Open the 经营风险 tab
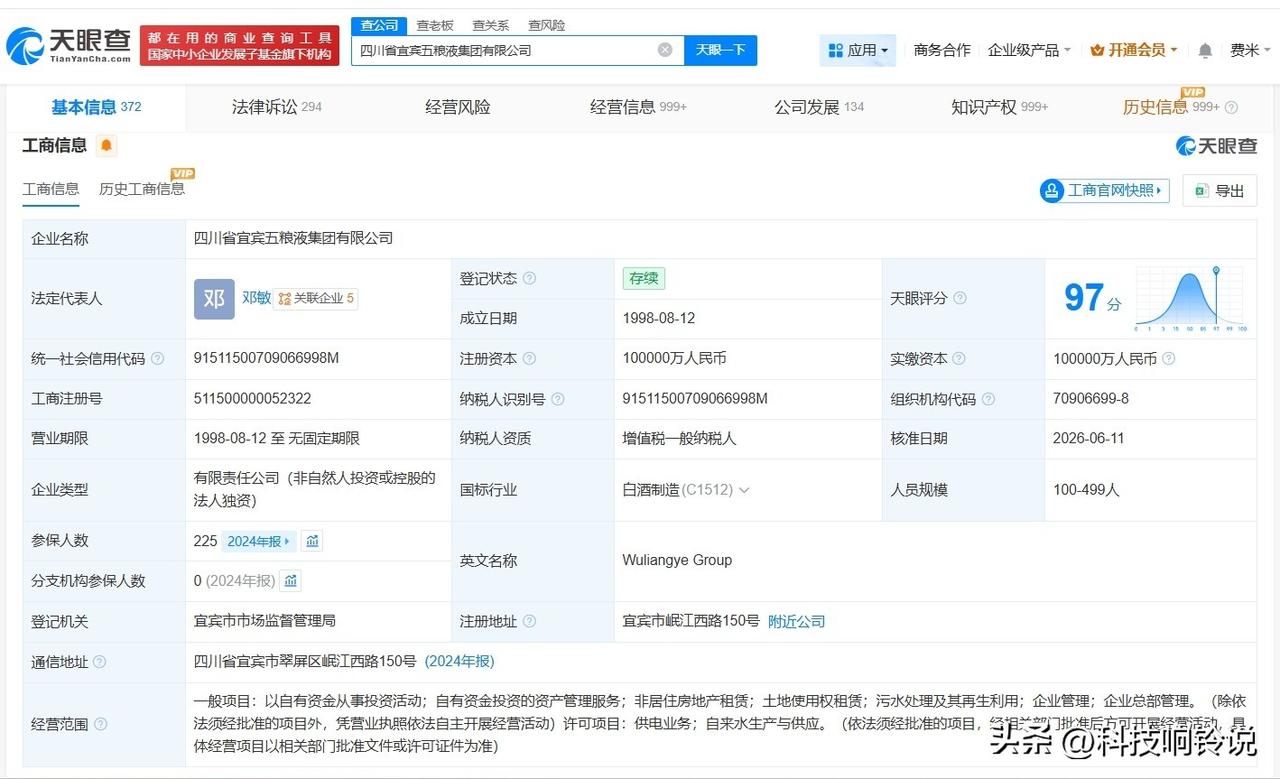This screenshot has height=779, width=1280. 458,107
